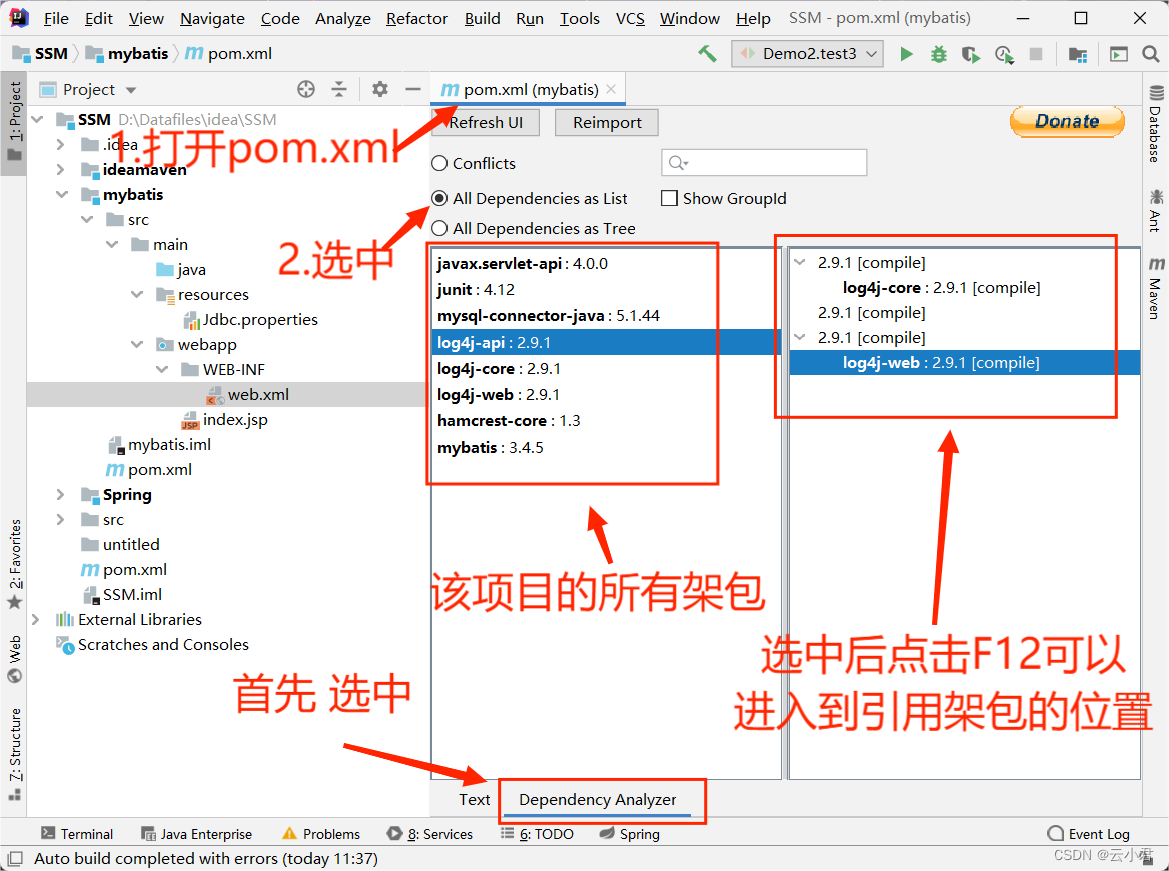Click the dependency search field
The height and width of the screenshot is (871, 1169).
click(x=764, y=163)
